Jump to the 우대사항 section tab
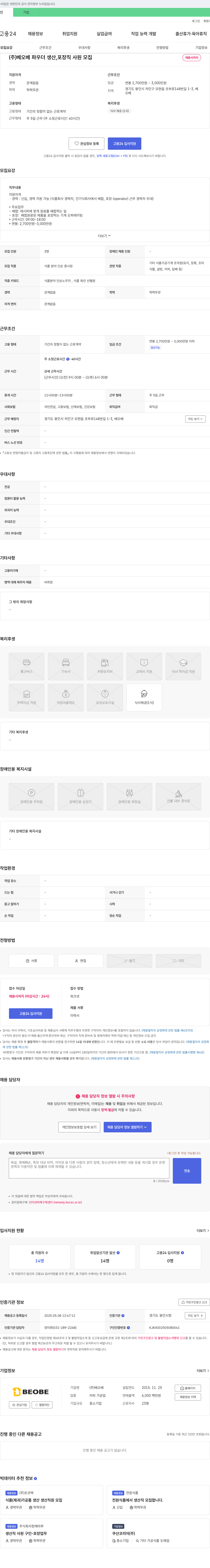Viewport: 210px width, 1568px height. tap(84, 48)
